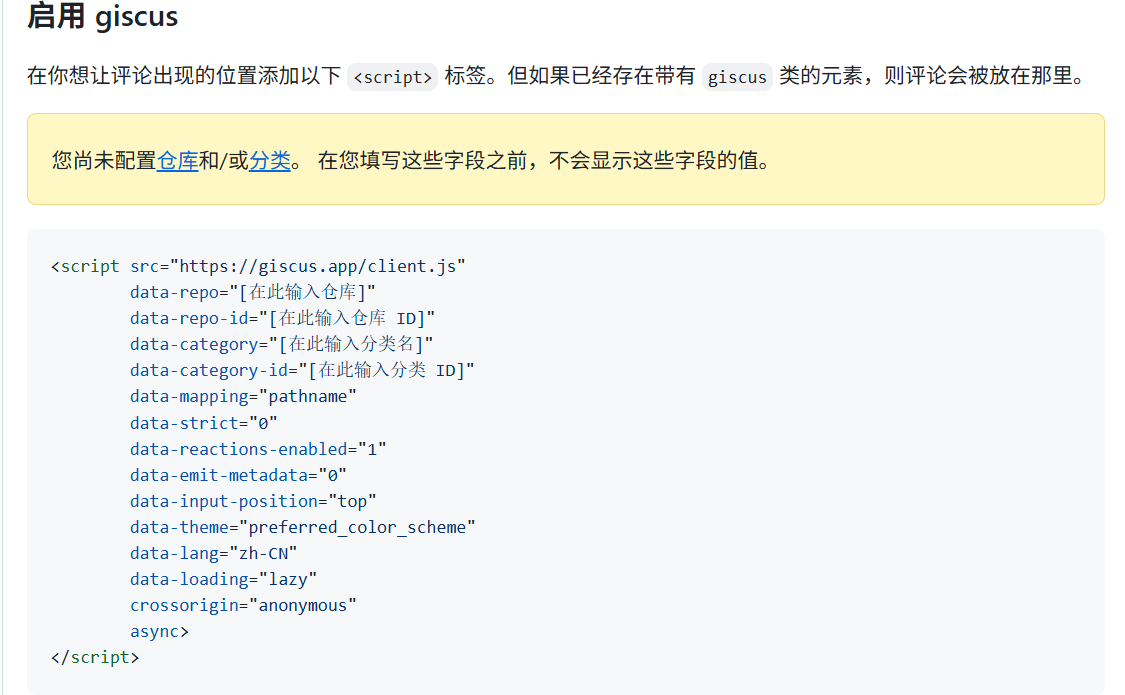Screen dimensions: 1125x695
Task: Click the crossorigin="anonymous" line
Action: [243, 605]
